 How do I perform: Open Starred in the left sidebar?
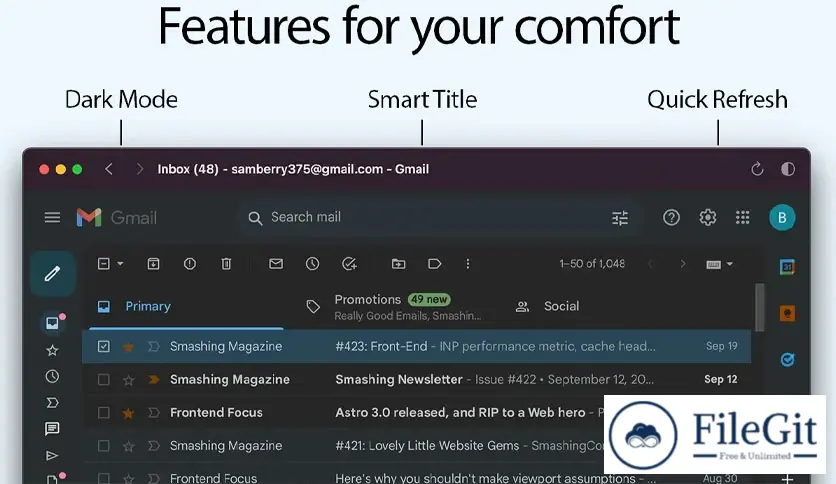[52, 350]
